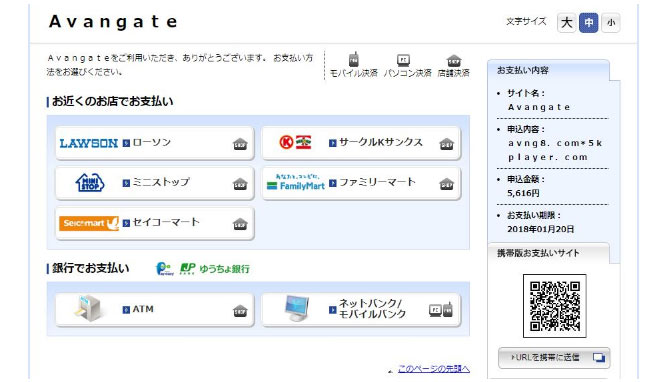Choose サークルKサンクス payment option
This screenshot has height=382, width=671.
[361, 143]
